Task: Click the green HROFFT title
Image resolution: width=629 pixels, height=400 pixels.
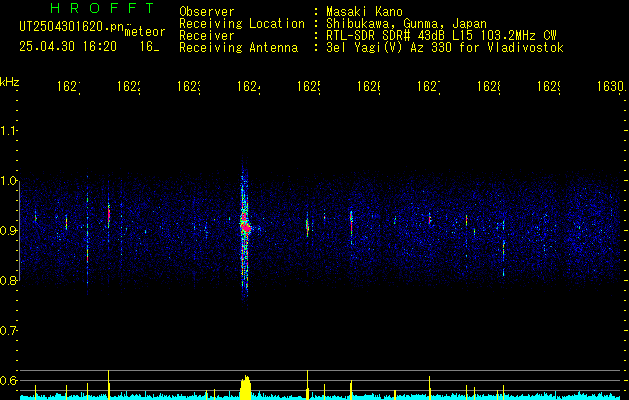Action: click(102, 8)
